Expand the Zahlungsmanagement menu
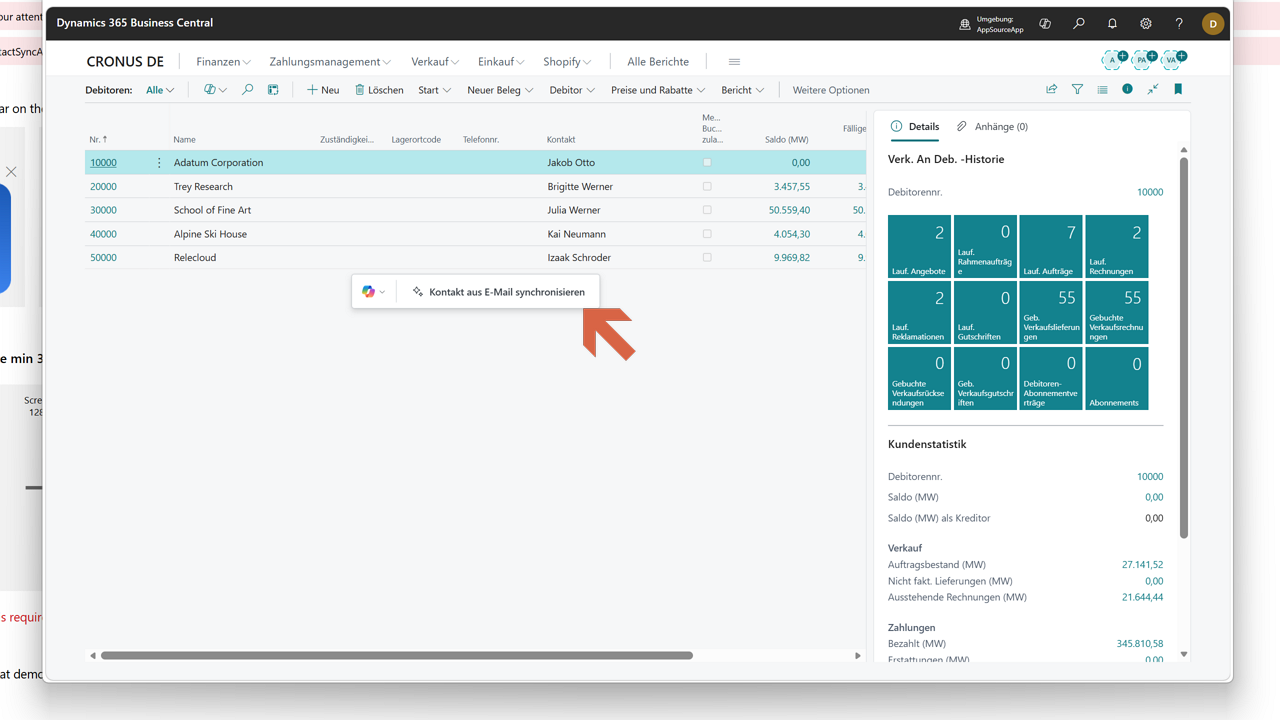1280x720 pixels. coord(330,62)
